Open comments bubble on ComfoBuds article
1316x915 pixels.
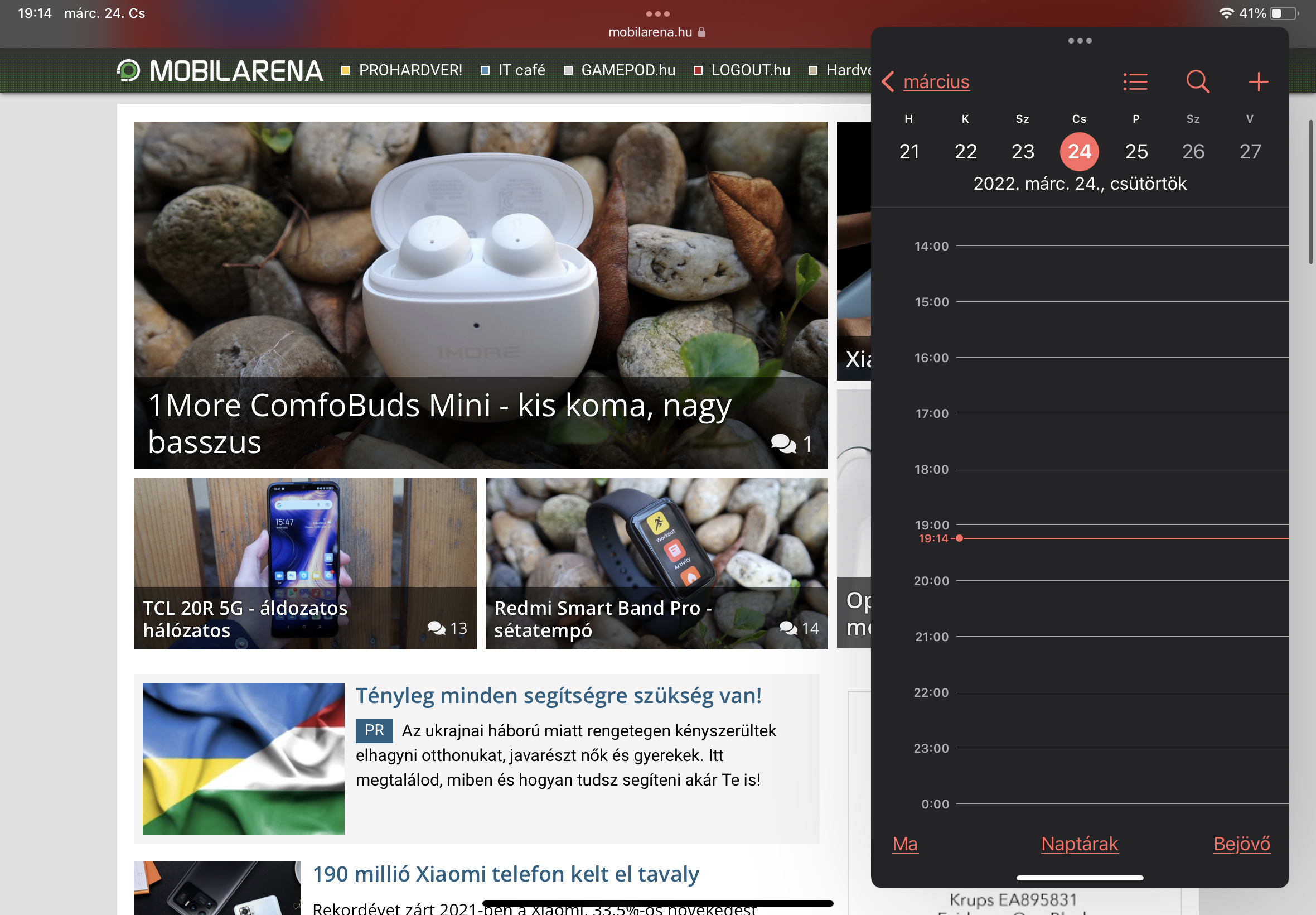tap(783, 444)
